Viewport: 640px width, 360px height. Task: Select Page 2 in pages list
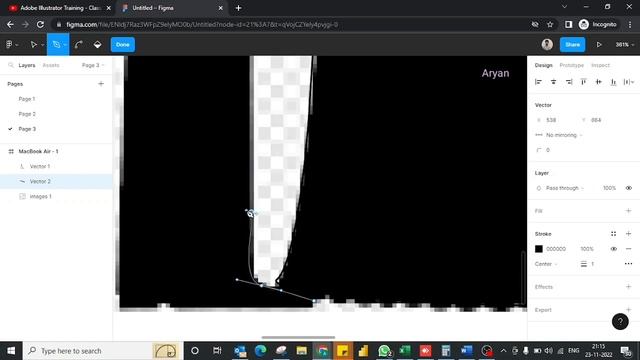point(27,114)
